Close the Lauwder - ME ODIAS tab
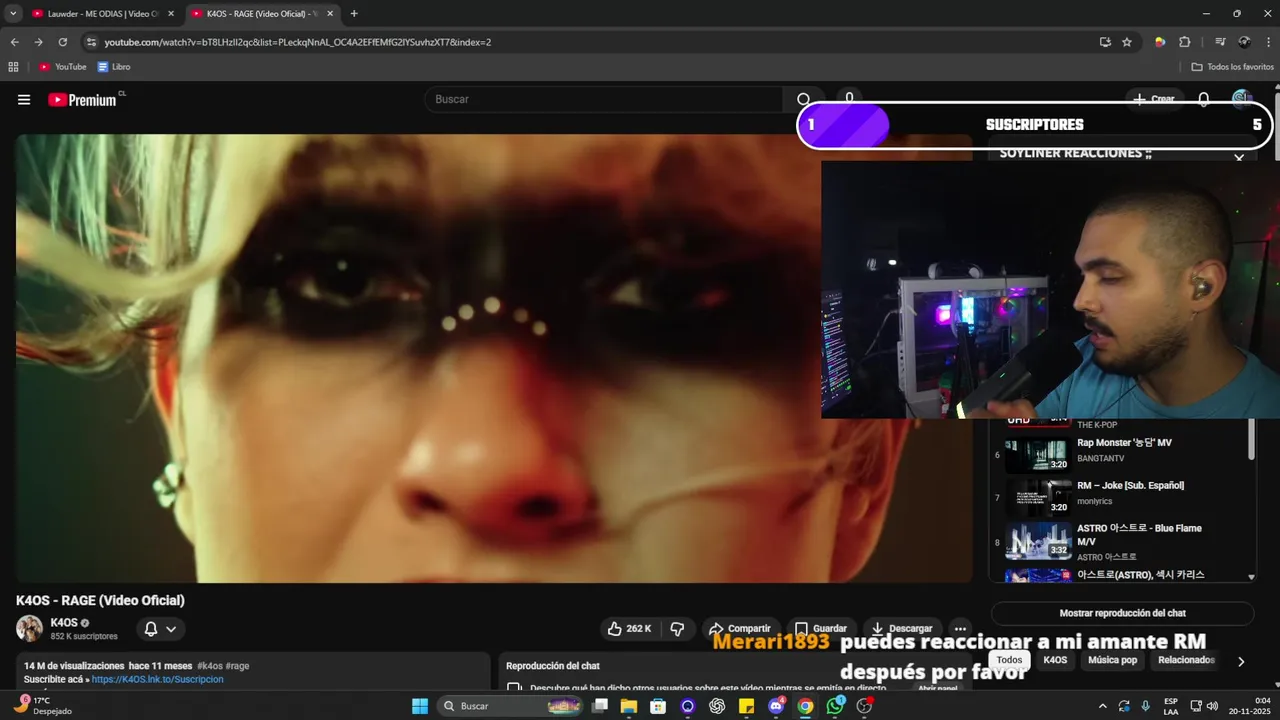The image size is (1280, 720). coord(170,14)
